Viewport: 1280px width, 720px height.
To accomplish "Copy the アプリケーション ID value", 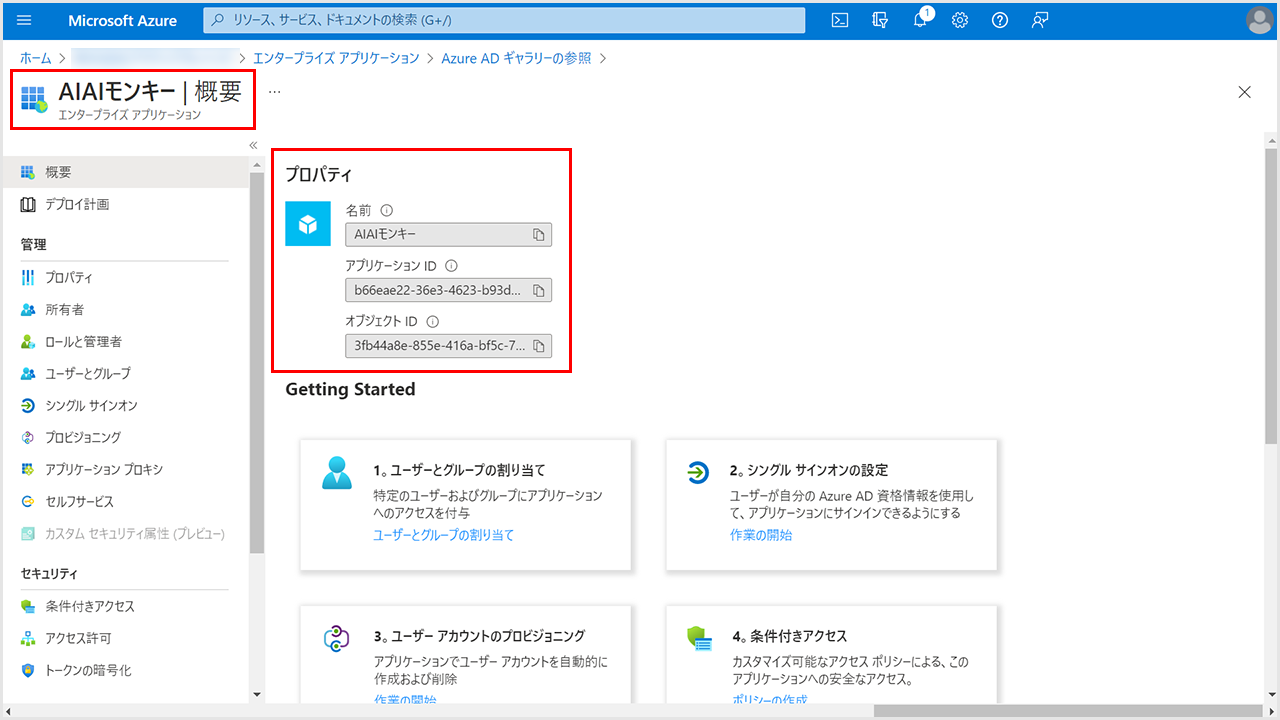I will (538, 291).
